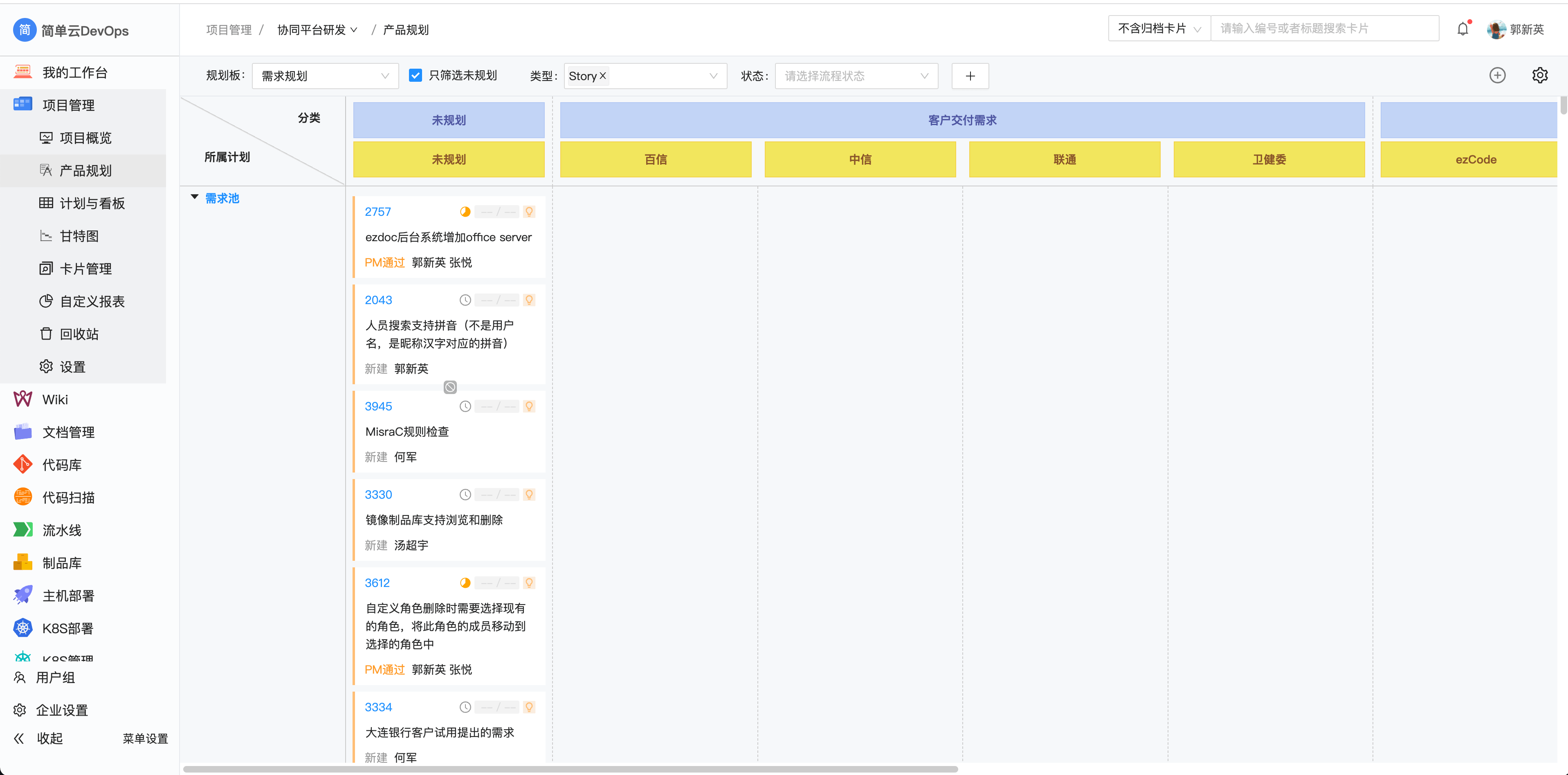Open the 需求池 link
The image size is (1568, 775).
(222, 198)
